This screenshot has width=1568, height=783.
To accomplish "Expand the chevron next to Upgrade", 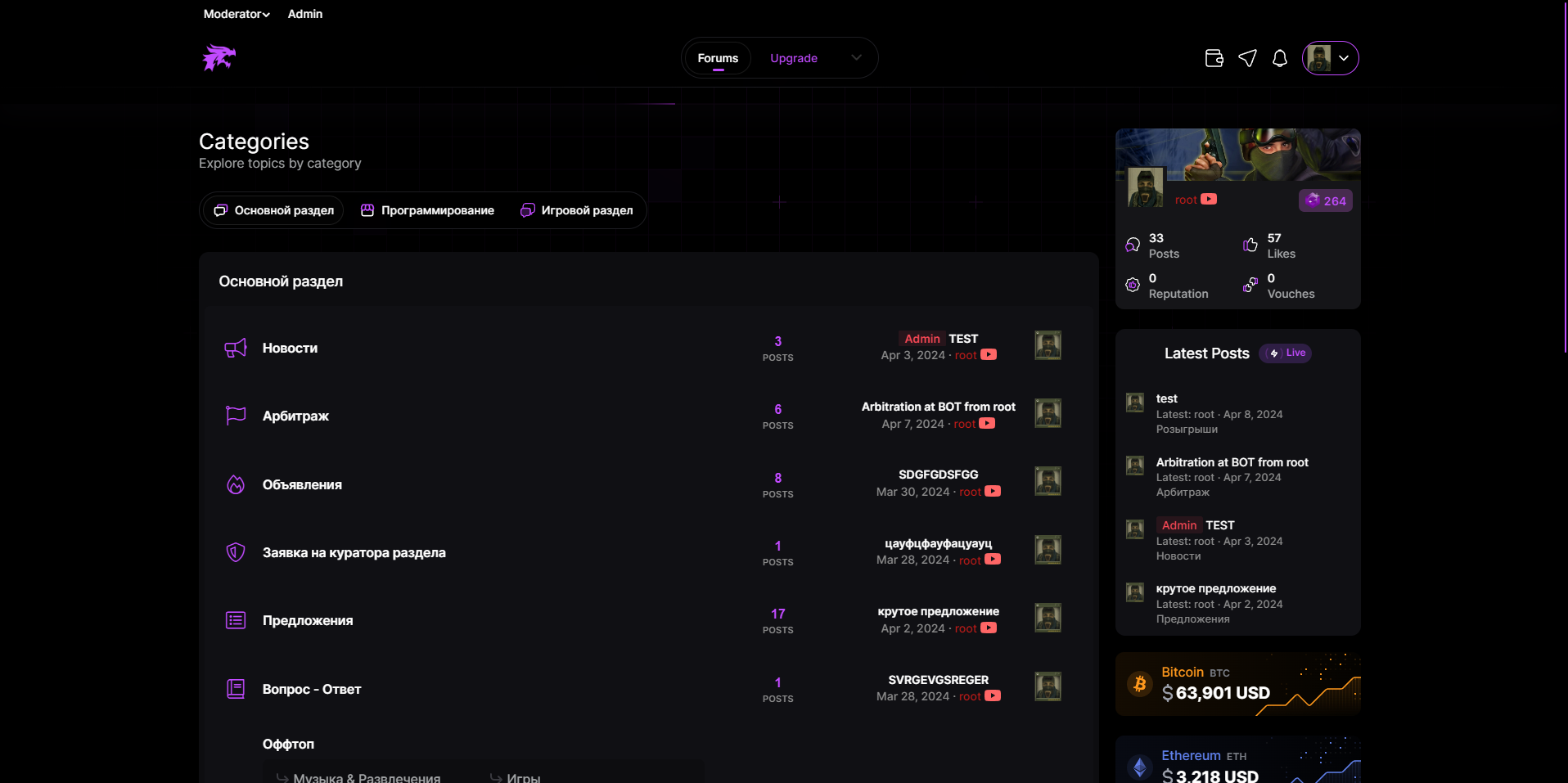I will click(856, 58).
